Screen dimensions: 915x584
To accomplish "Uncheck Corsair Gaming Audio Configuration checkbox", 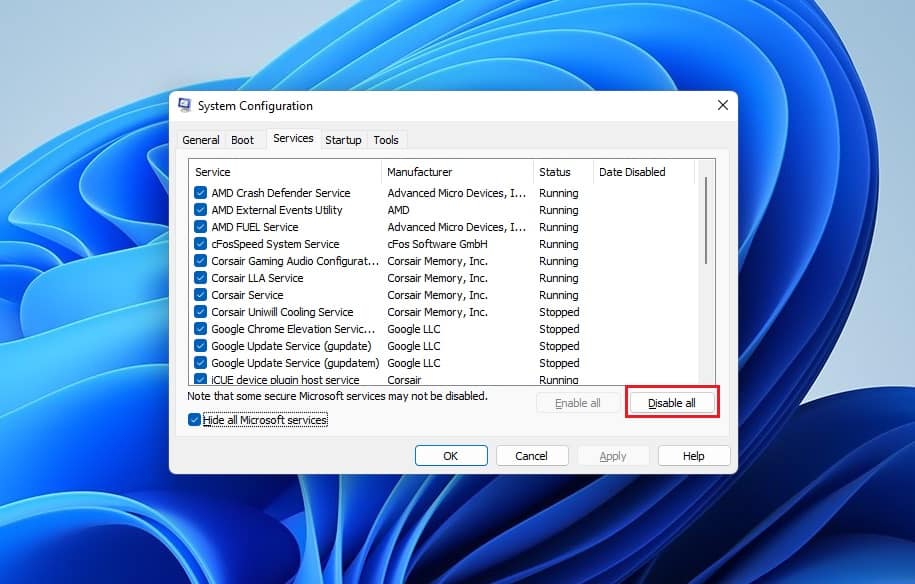I will pyautogui.click(x=200, y=260).
